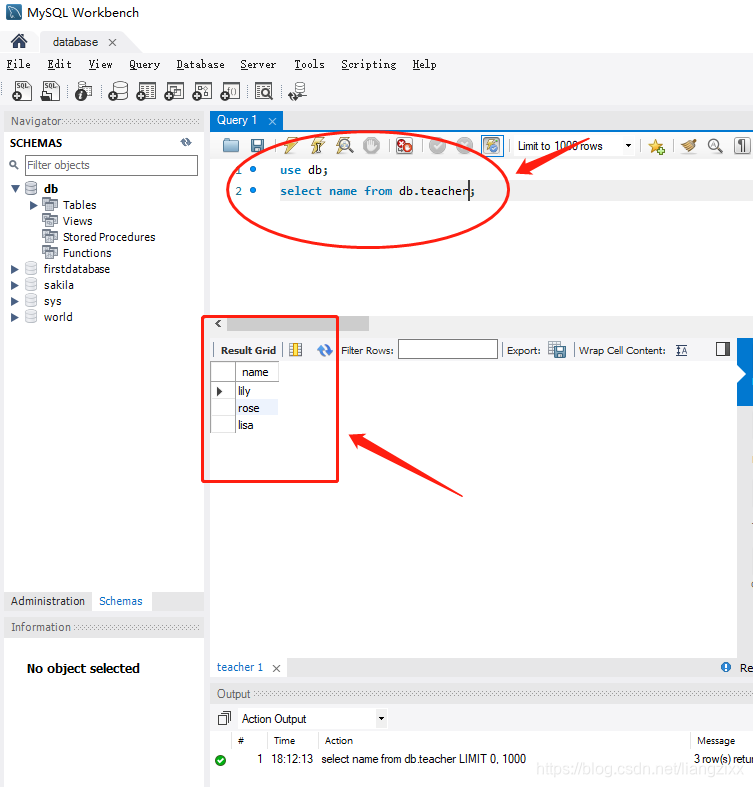Create a new view in active schema

(x=174, y=91)
